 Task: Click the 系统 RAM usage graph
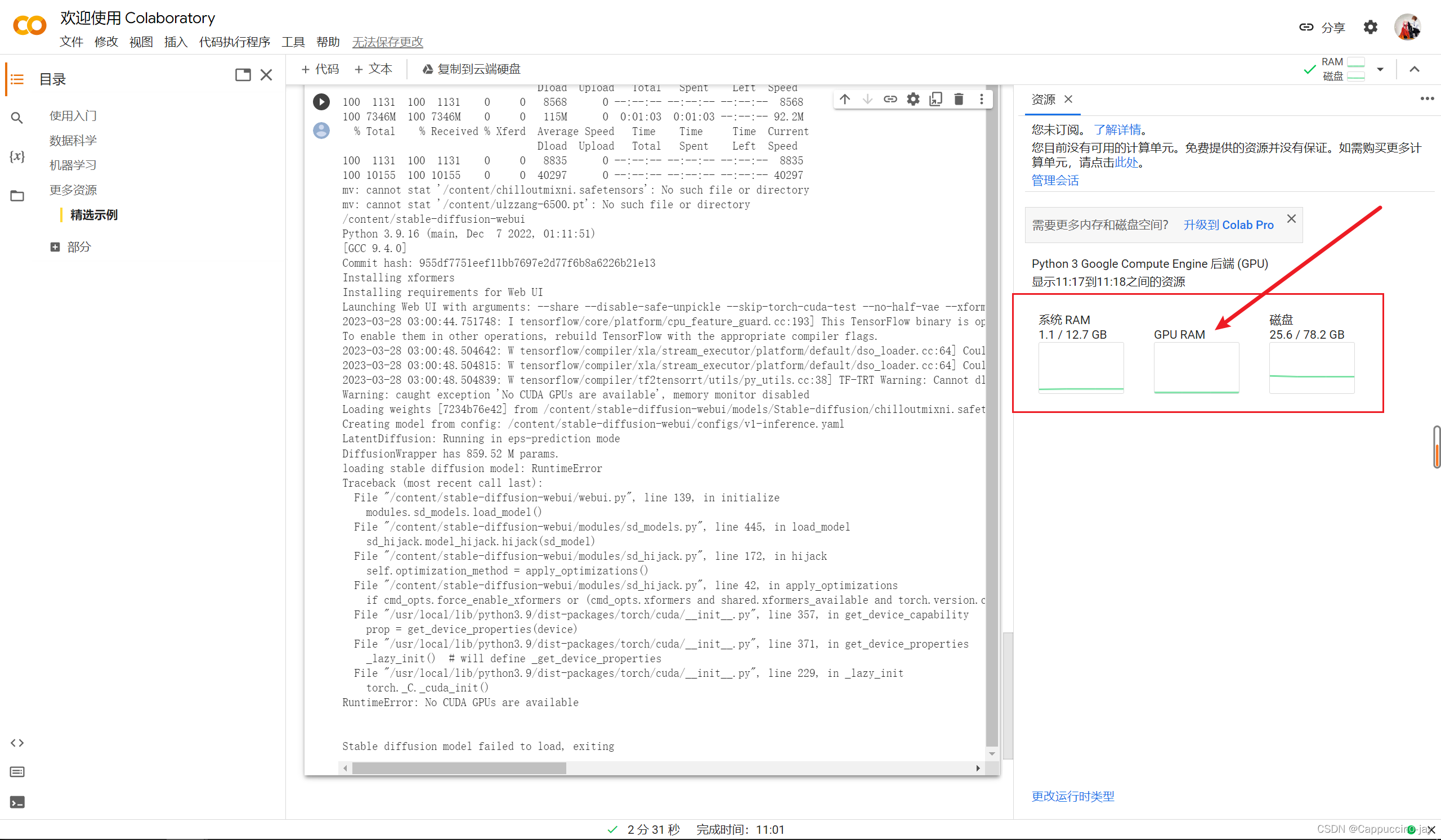[1081, 368]
